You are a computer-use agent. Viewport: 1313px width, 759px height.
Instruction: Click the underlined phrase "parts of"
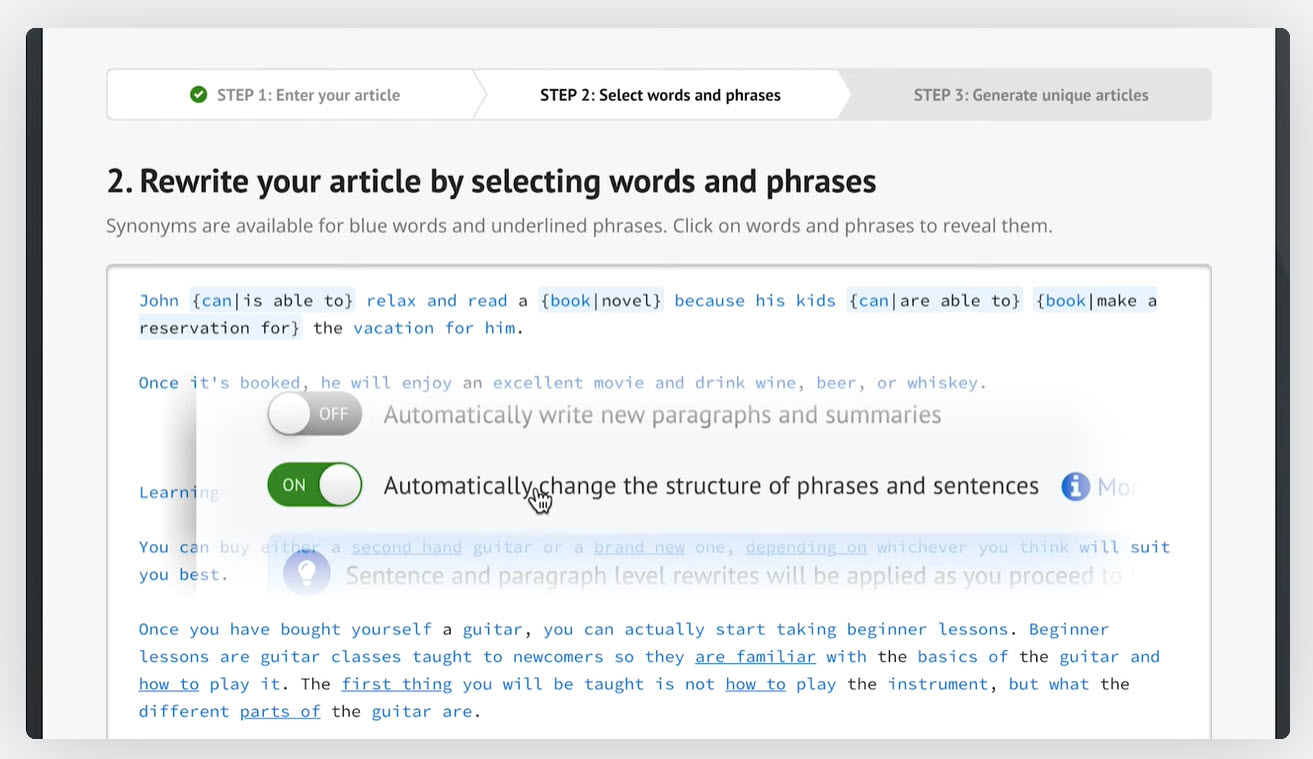click(280, 711)
